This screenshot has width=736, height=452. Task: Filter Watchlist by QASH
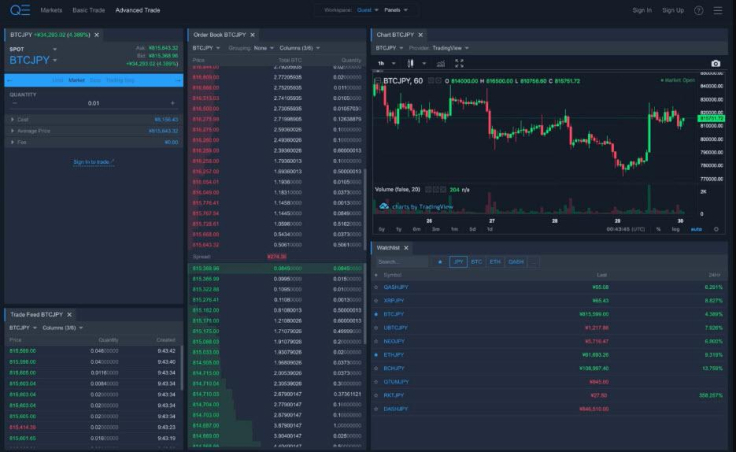point(516,262)
